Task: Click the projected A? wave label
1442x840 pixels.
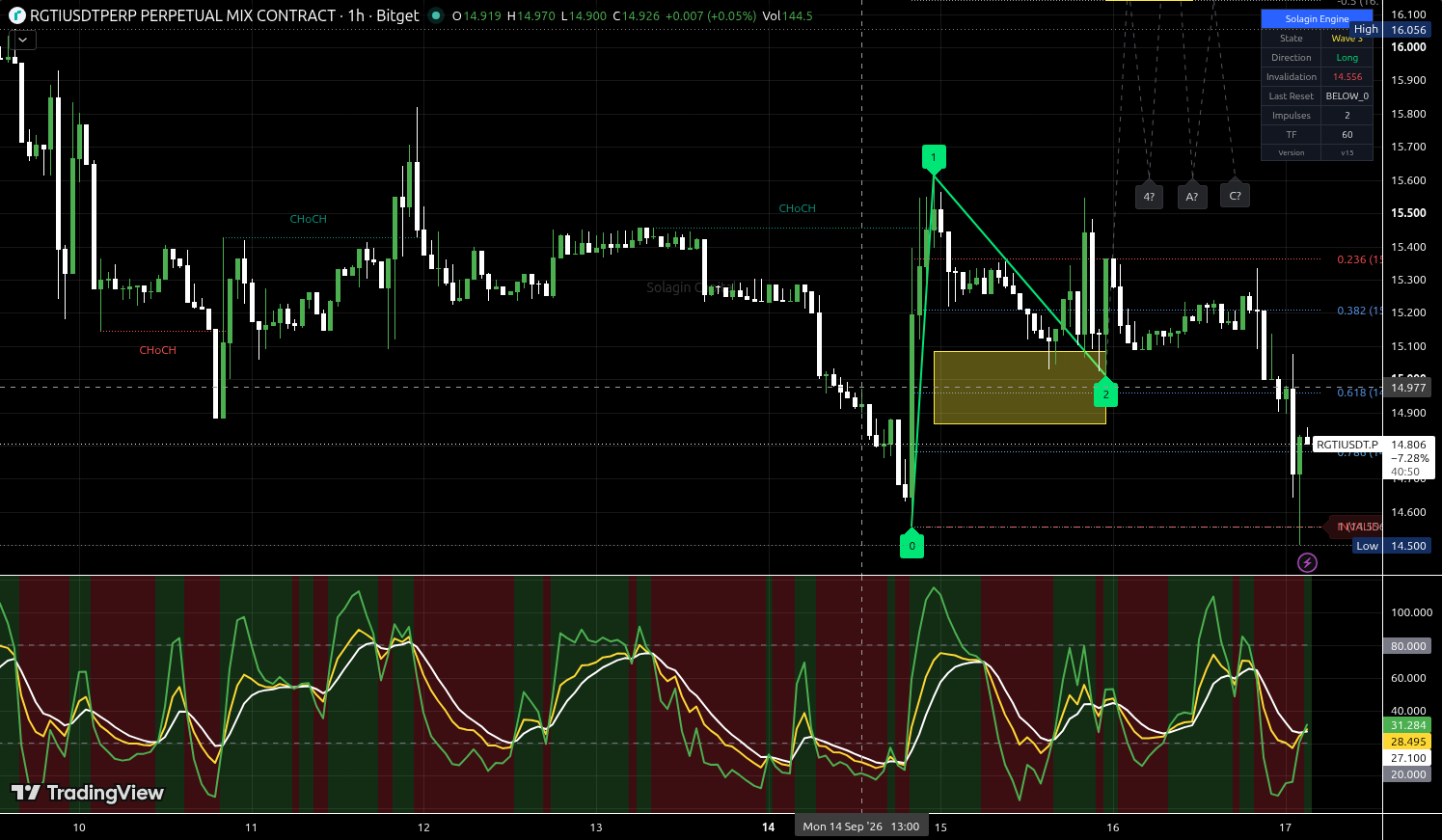Action: click(x=1192, y=196)
